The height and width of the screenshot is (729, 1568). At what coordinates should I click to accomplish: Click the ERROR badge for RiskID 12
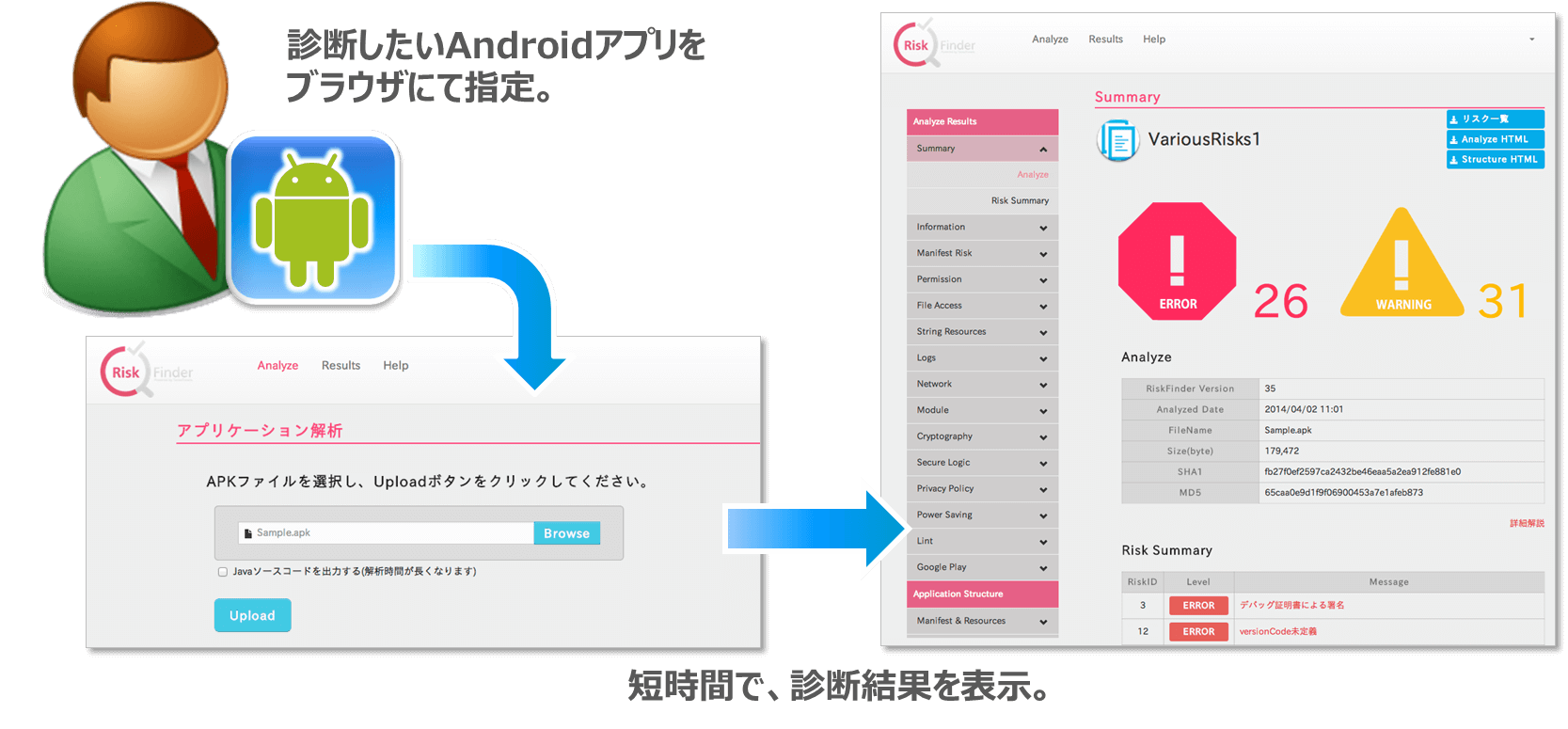(1198, 632)
